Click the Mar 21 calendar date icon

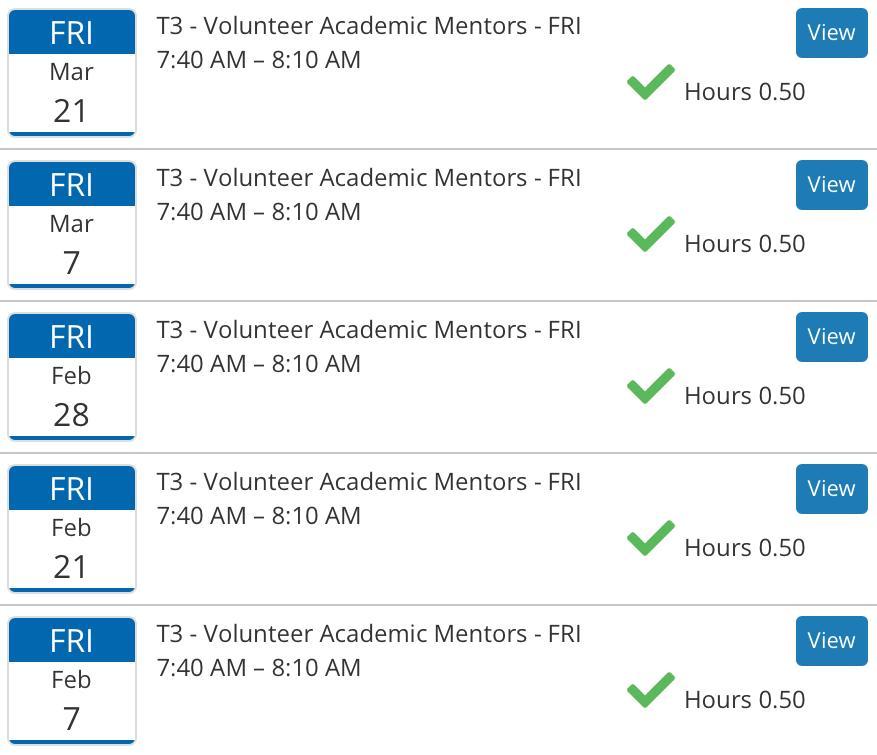click(71, 73)
